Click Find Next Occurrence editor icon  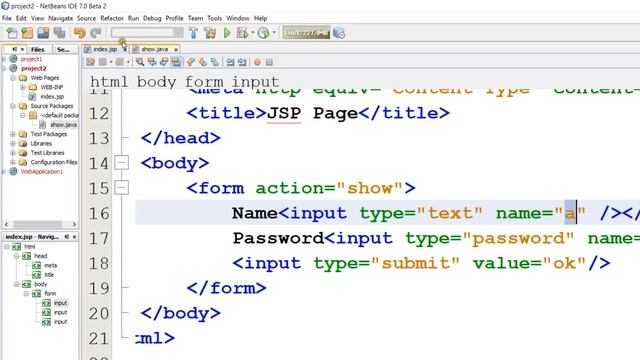[164, 62]
